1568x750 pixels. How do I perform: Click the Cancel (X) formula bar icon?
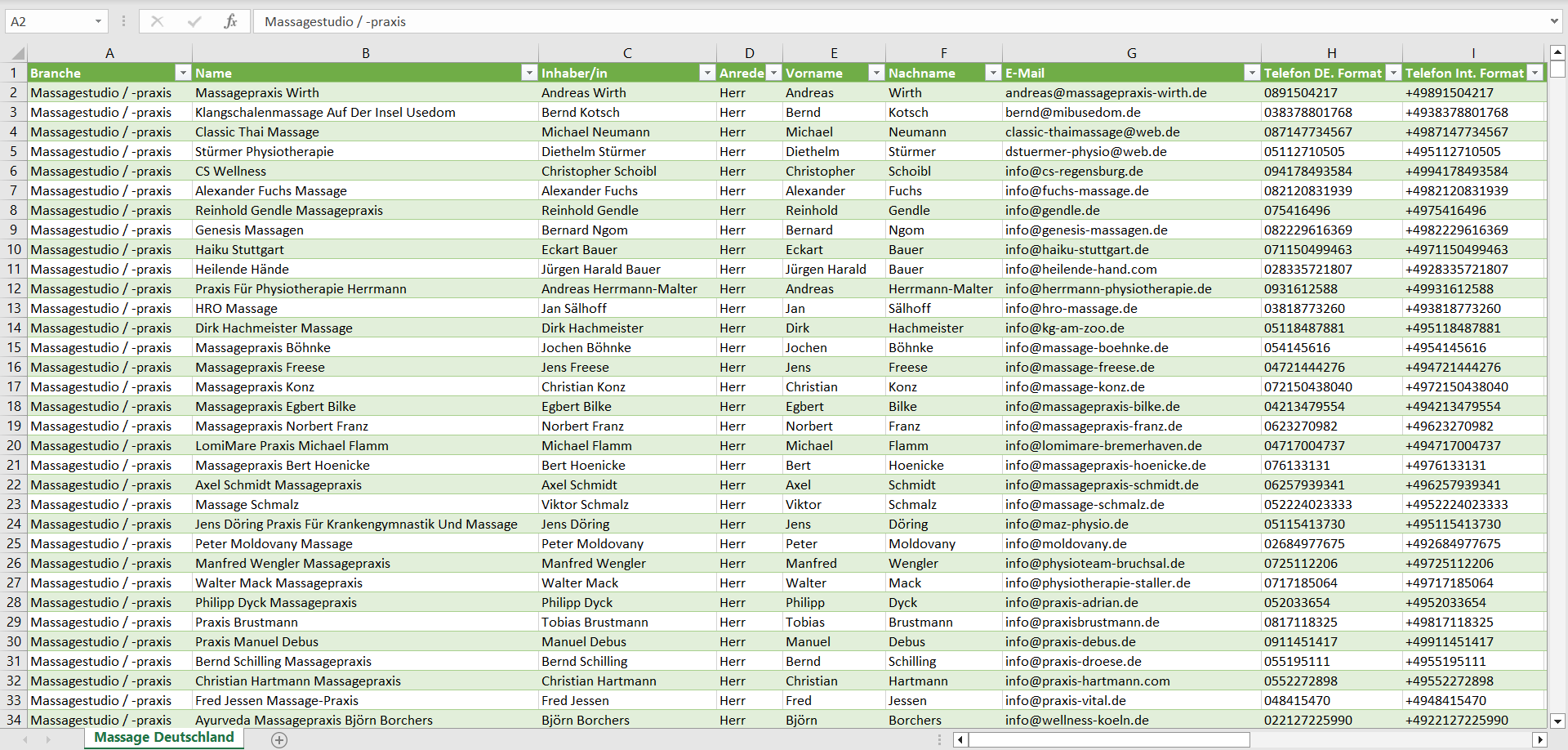pyautogui.click(x=157, y=21)
